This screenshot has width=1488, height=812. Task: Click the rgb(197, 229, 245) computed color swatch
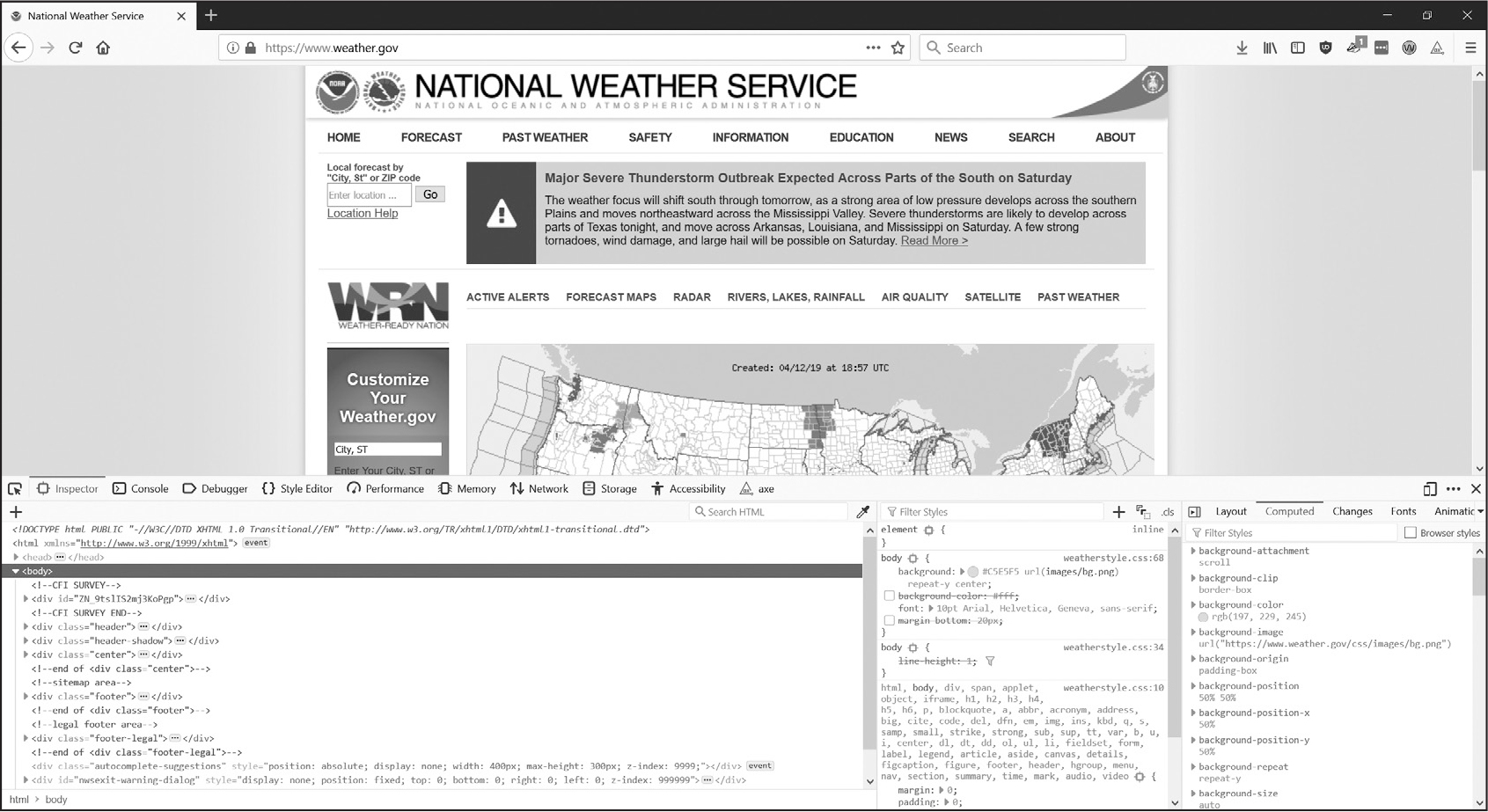tap(1203, 617)
